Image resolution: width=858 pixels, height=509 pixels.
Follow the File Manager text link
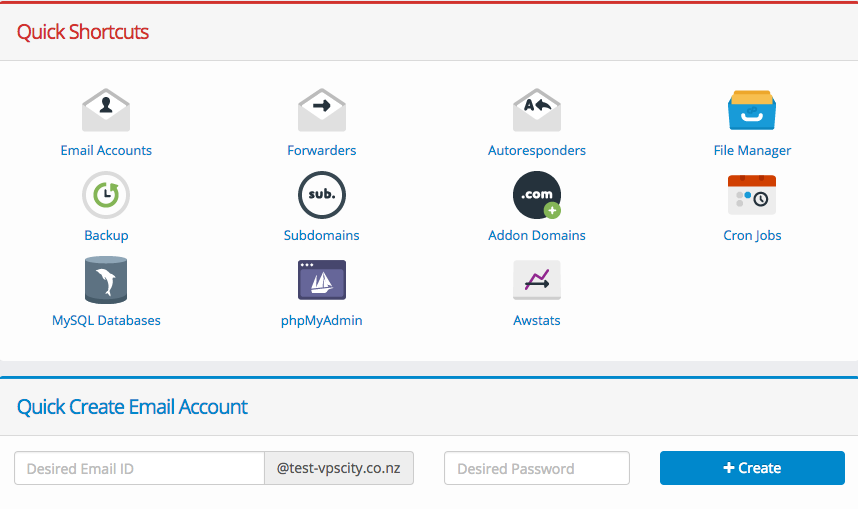coord(752,150)
